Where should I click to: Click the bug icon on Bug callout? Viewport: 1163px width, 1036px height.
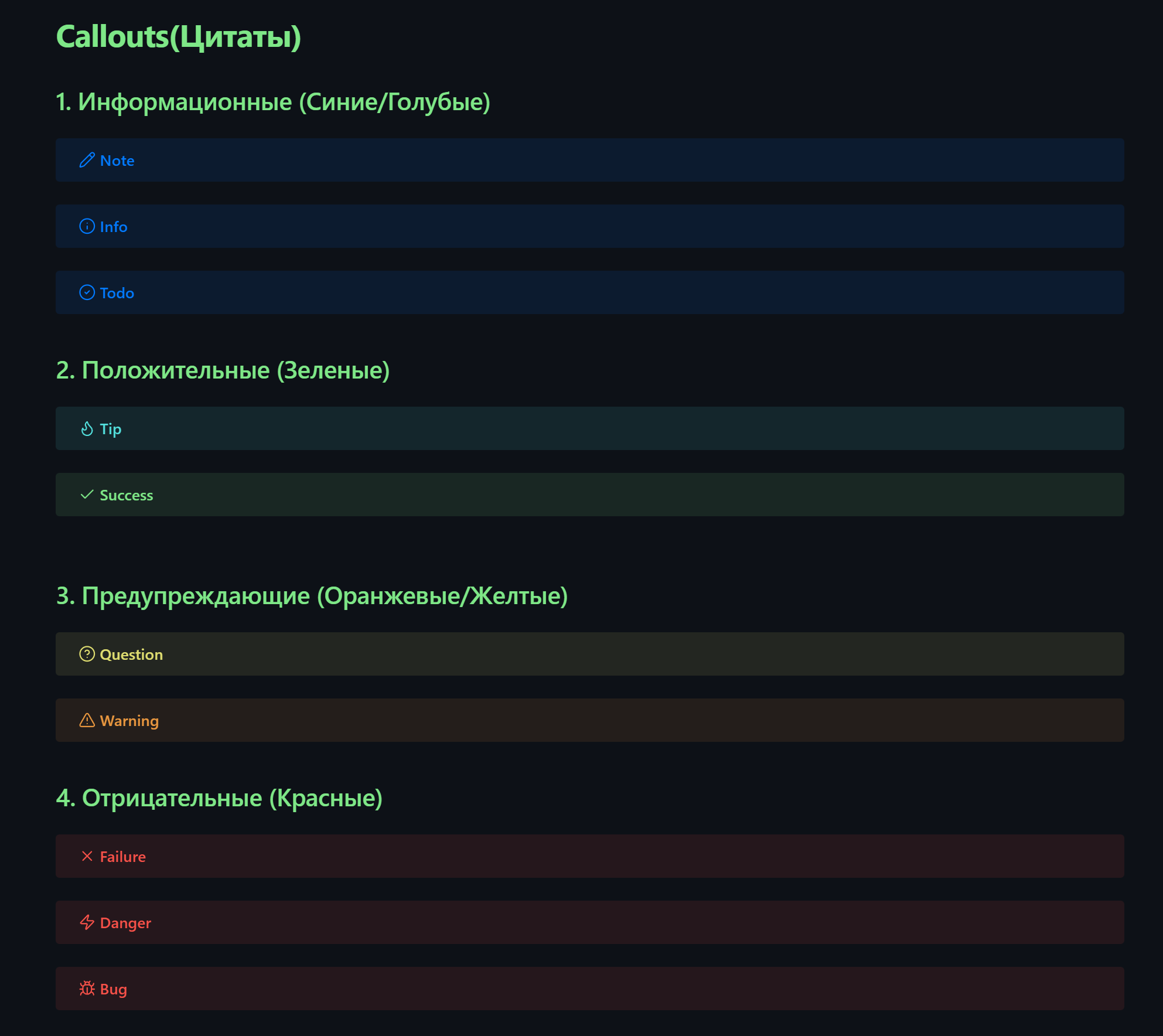coord(87,989)
